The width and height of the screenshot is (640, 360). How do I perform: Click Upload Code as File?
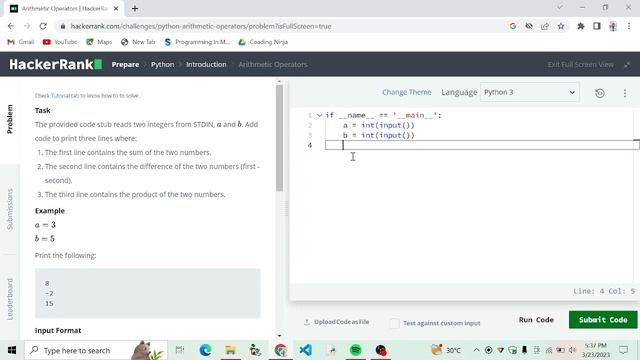click(337, 322)
